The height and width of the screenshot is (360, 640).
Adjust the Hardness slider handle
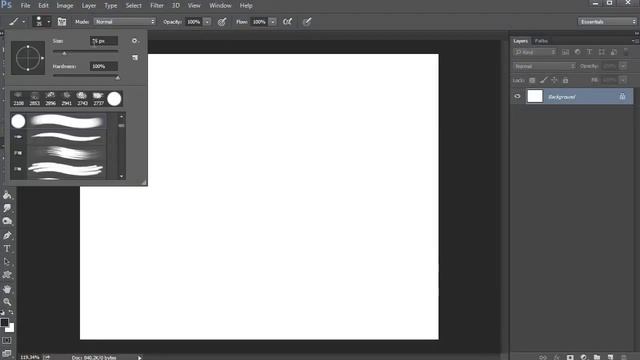(117, 78)
